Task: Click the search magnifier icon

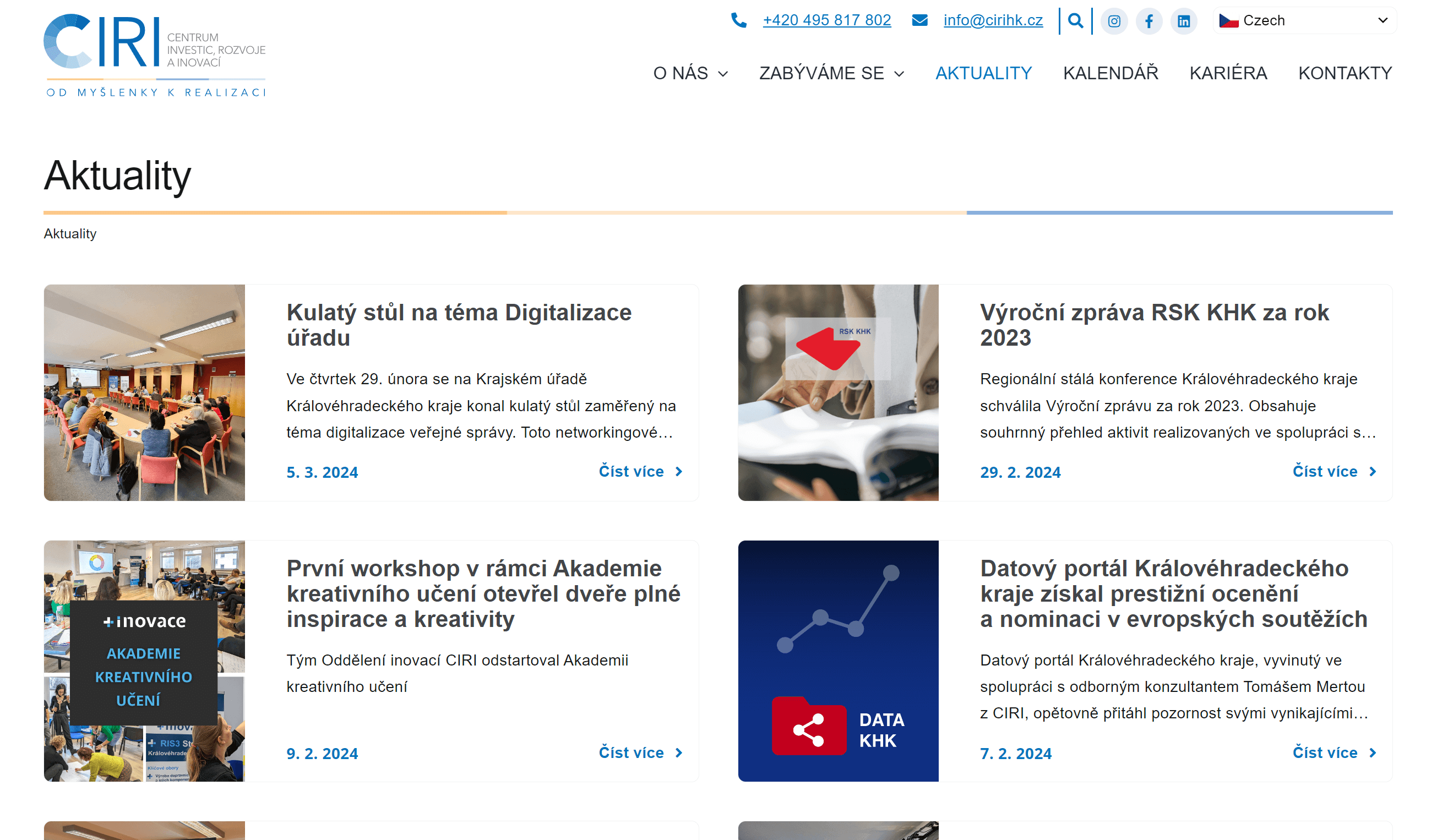Action: 1075,20
